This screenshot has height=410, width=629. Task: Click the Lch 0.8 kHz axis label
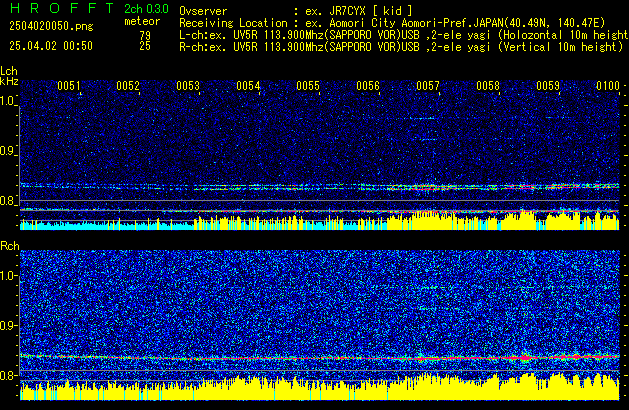click(x=7, y=201)
